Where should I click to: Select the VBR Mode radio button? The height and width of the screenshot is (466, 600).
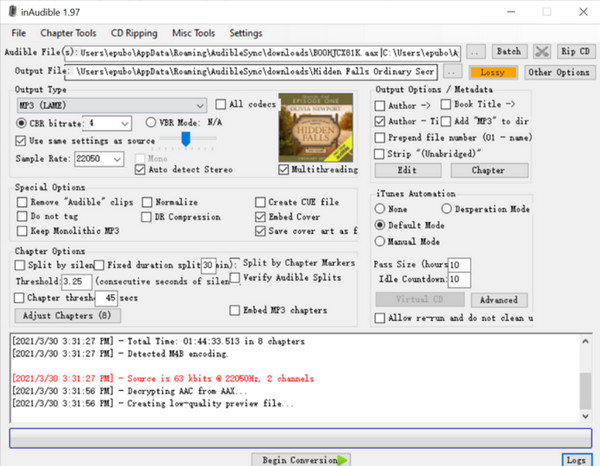pyautogui.click(x=151, y=122)
